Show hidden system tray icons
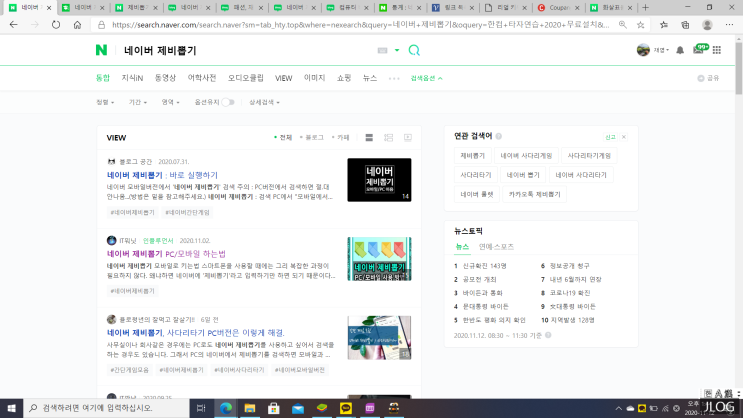Viewport: 743px width, 418px height. (x=618, y=408)
